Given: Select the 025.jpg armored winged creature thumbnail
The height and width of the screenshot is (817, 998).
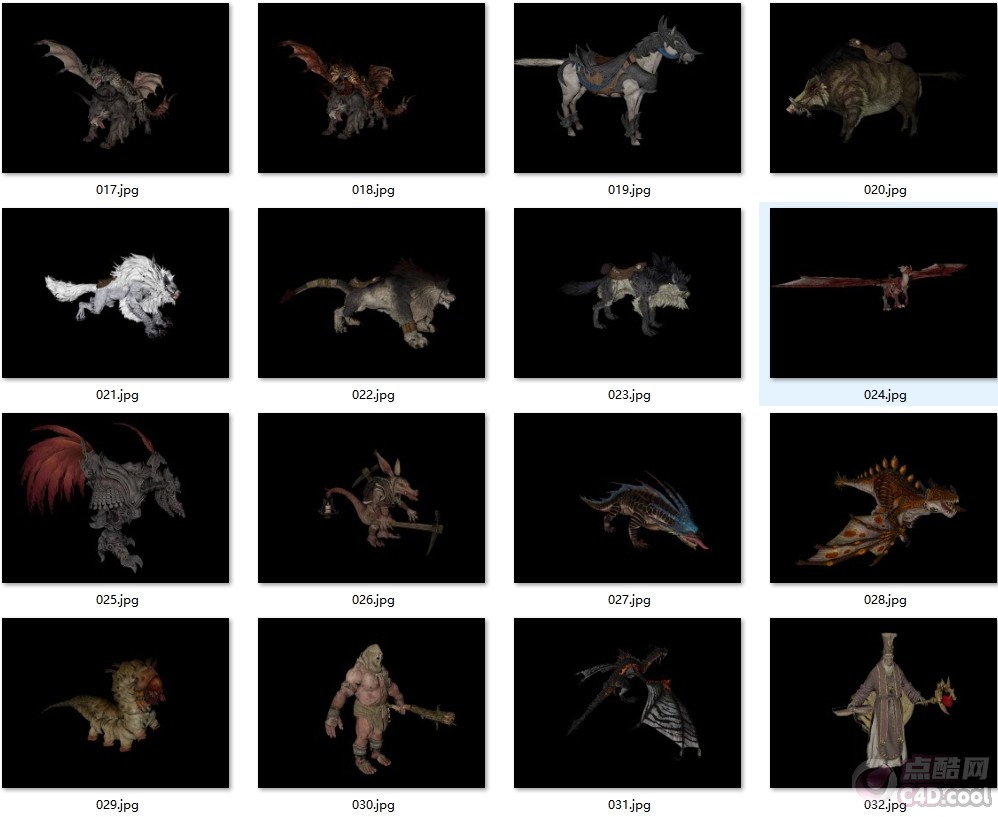Looking at the screenshot, I should [115, 498].
